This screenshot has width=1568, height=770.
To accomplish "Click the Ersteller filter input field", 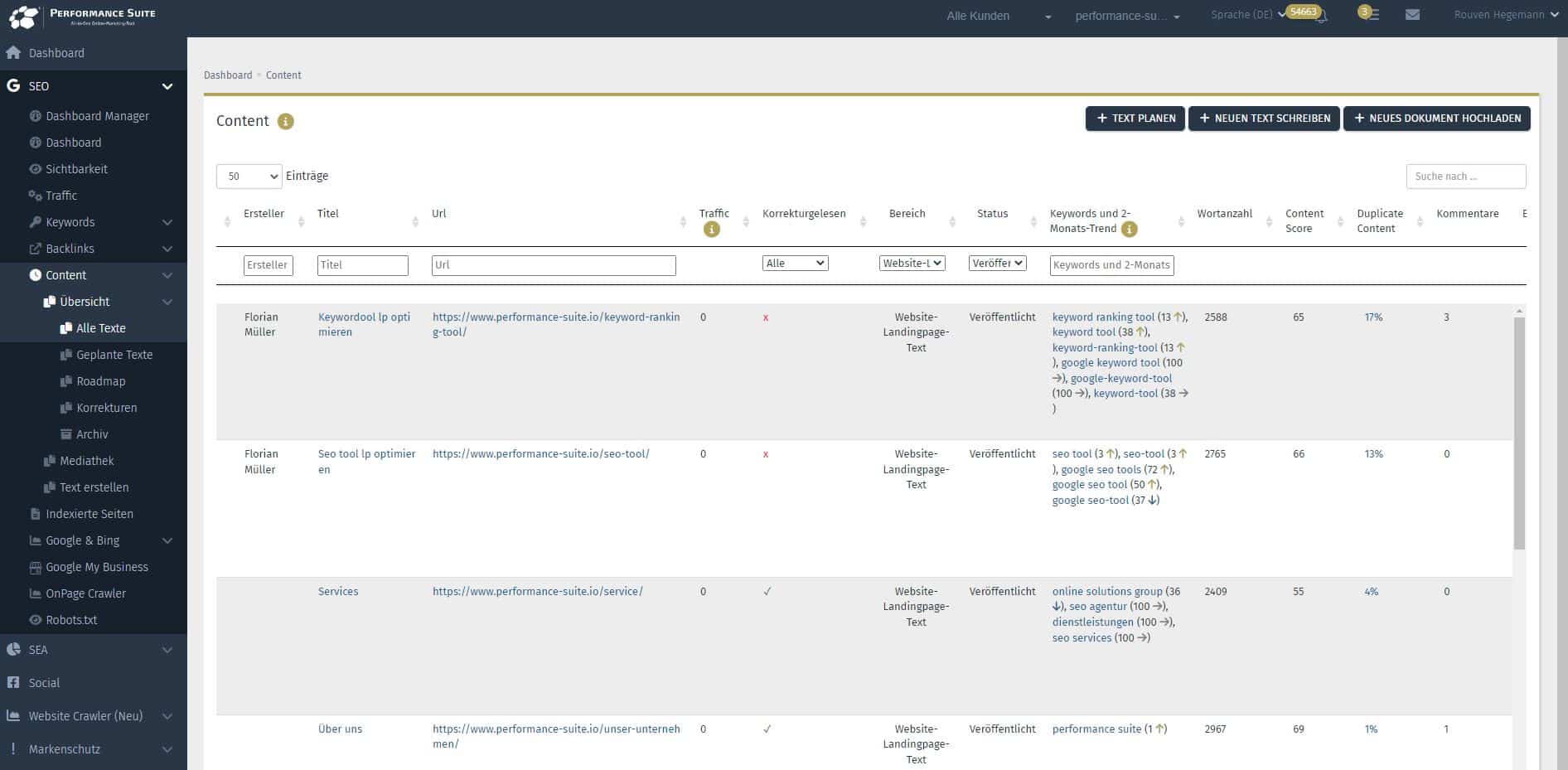I will (269, 265).
